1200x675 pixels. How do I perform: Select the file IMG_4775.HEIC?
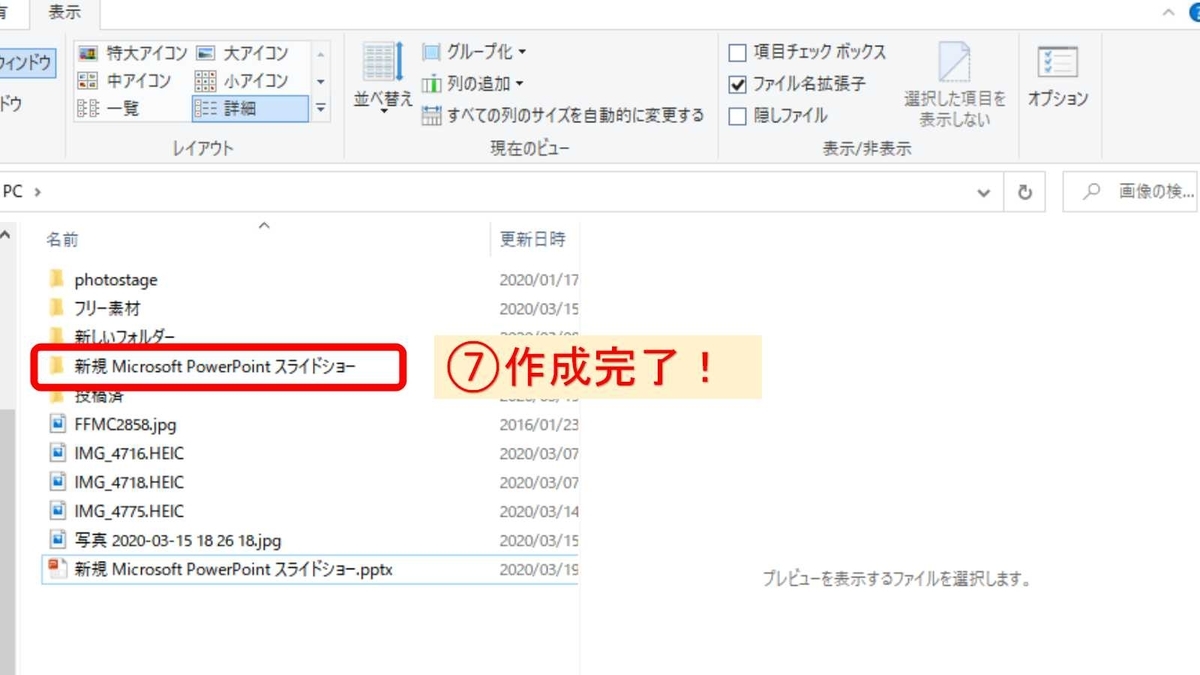[x=129, y=511]
